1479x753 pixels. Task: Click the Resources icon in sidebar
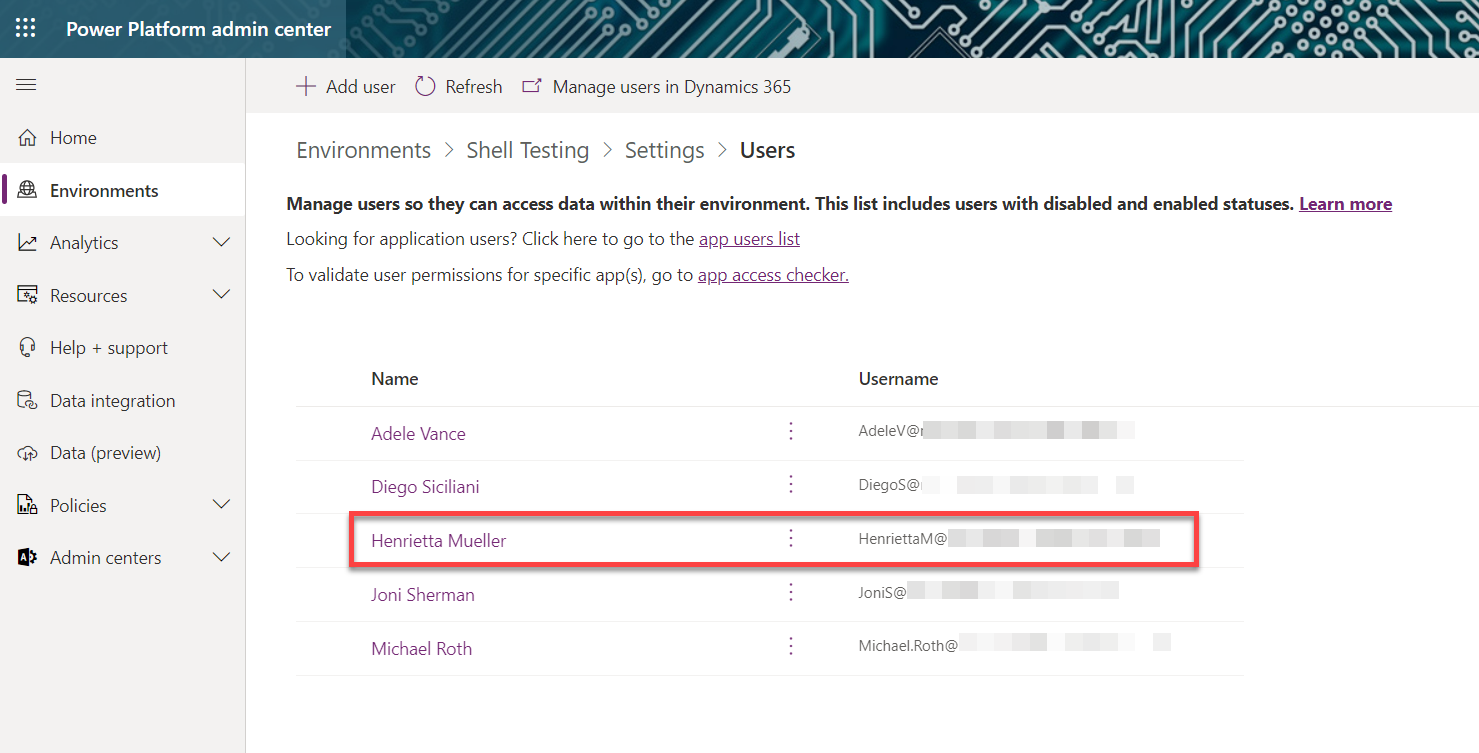[x=27, y=295]
